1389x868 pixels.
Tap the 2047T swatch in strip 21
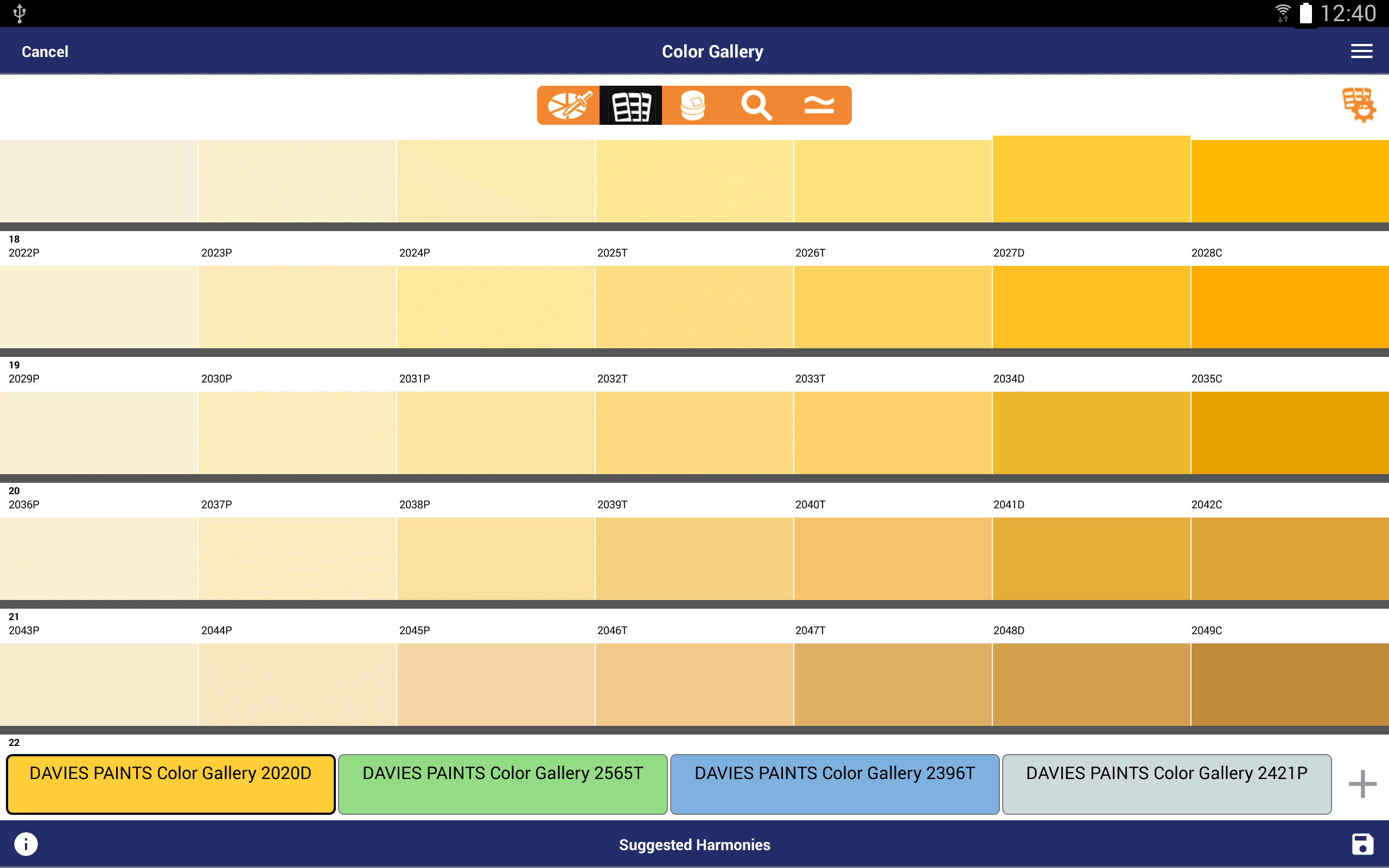click(893, 684)
